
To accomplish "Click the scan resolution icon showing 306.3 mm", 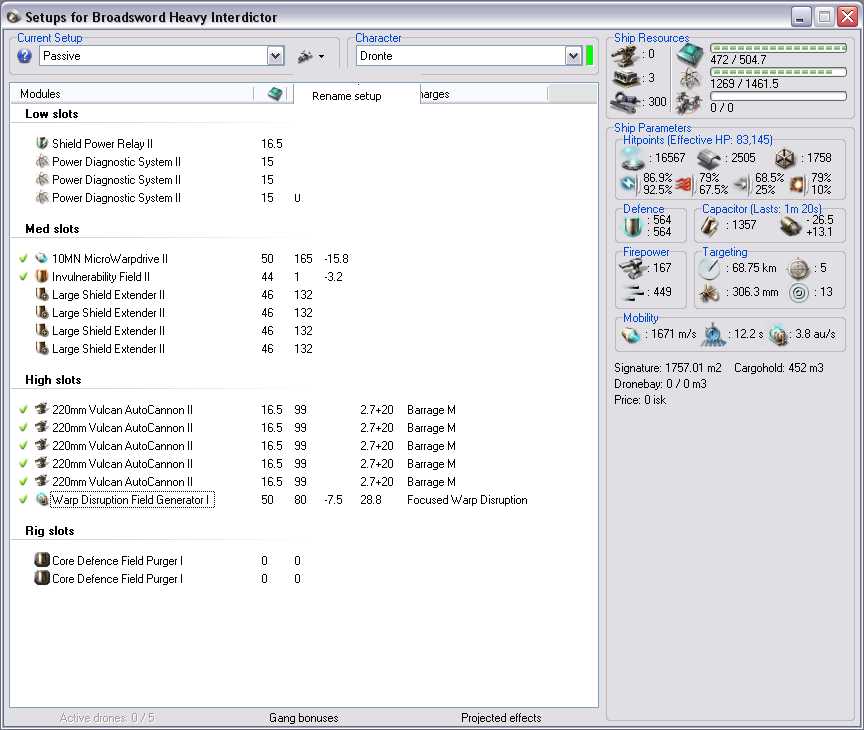I will (709, 292).
